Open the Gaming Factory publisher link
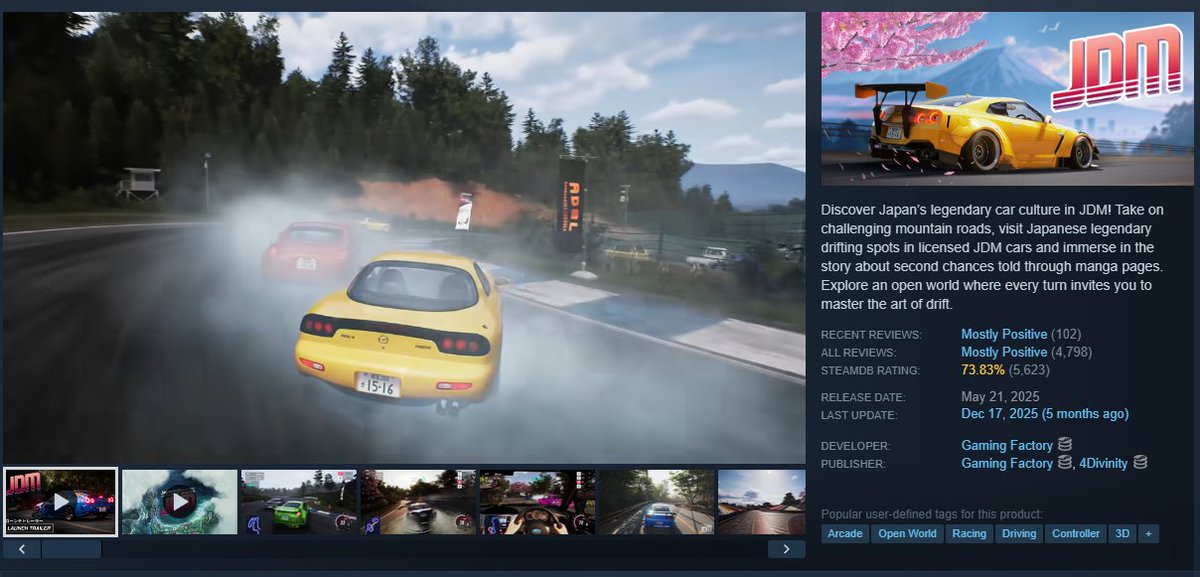 (x=1007, y=463)
